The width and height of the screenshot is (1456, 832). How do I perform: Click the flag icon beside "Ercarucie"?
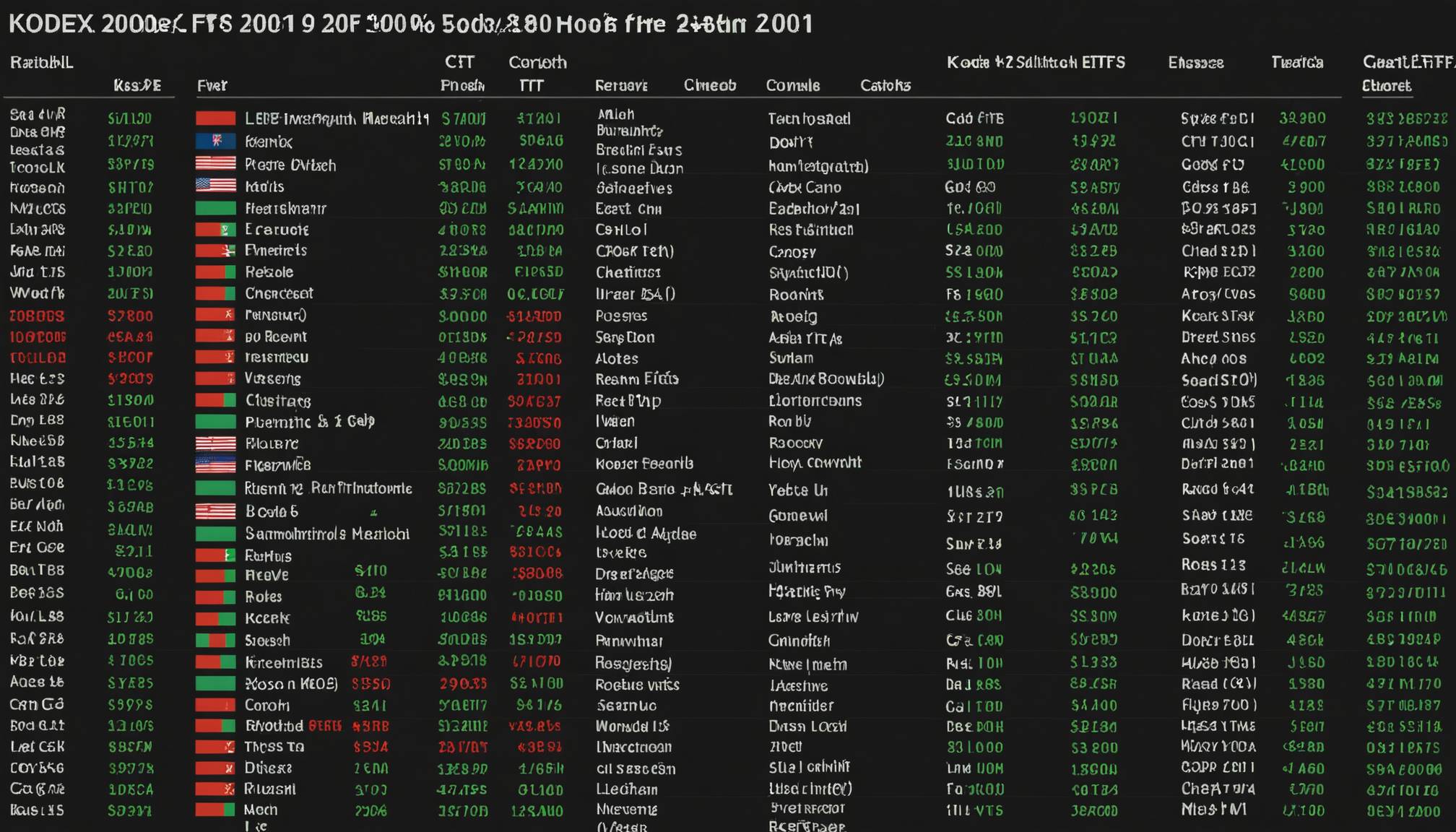coord(215,230)
